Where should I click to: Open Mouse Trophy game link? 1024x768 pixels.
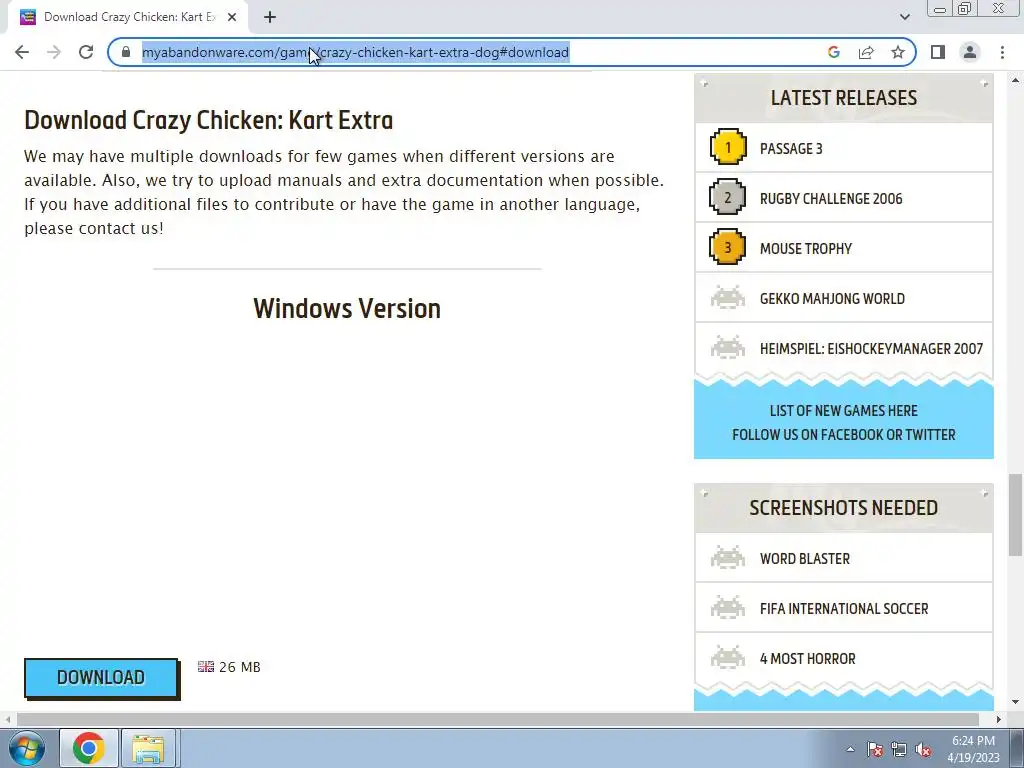point(806,248)
